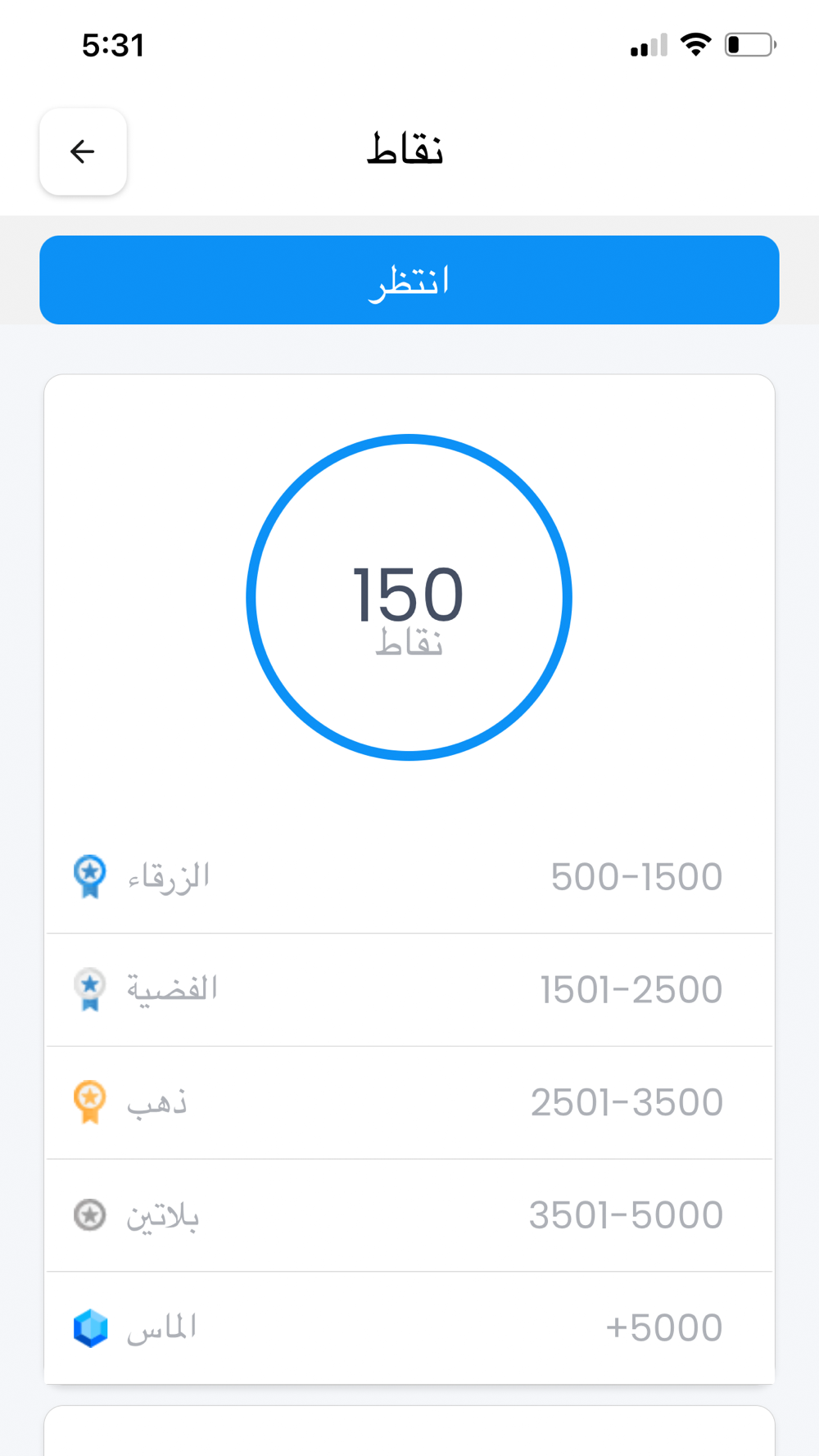Image resolution: width=819 pixels, height=1456 pixels.
Task: Tap the back arrow button
Action: point(83,151)
